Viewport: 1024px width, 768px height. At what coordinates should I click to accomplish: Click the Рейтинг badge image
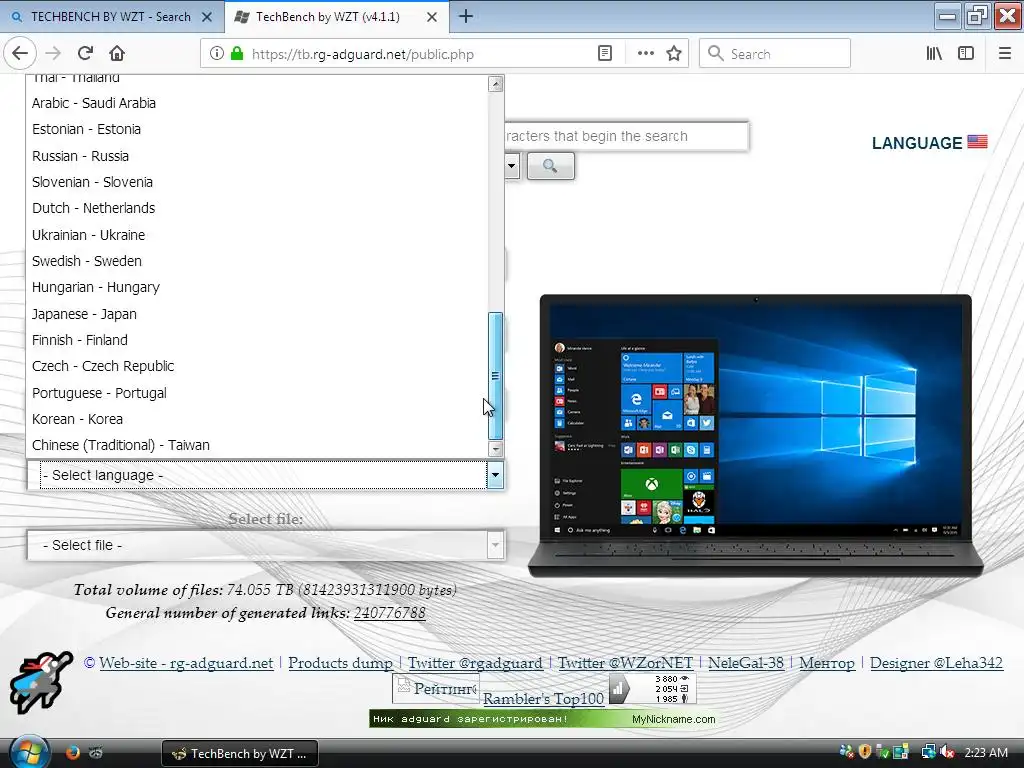(436, 689)
